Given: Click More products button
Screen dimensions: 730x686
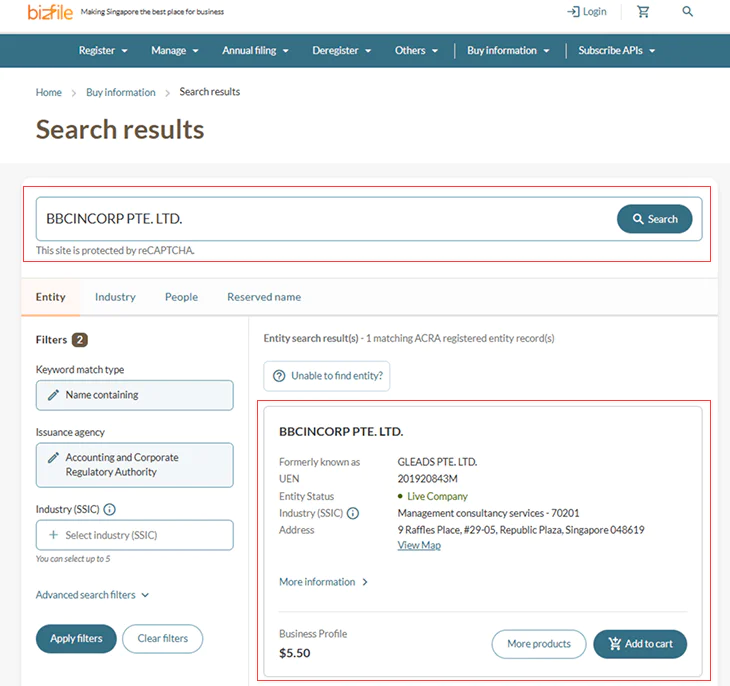Looking at the screenshot, I should point(539,644).
